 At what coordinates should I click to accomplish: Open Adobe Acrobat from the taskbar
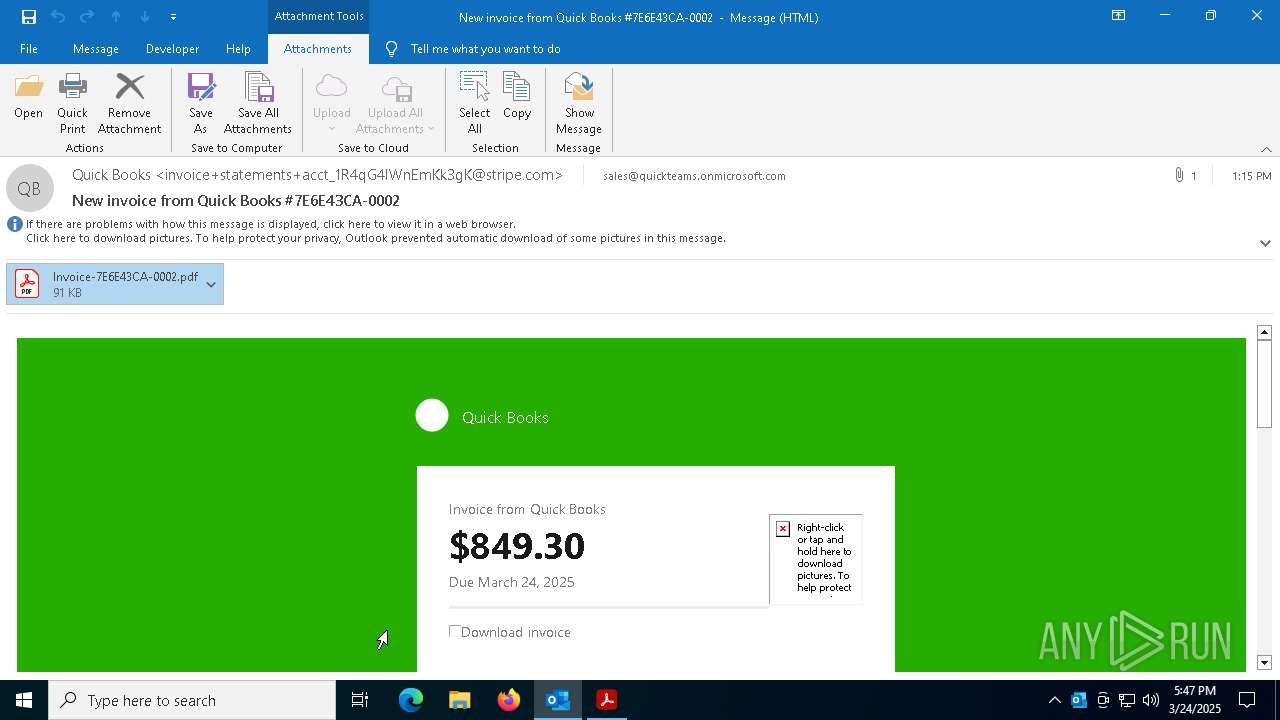[607, 700]
